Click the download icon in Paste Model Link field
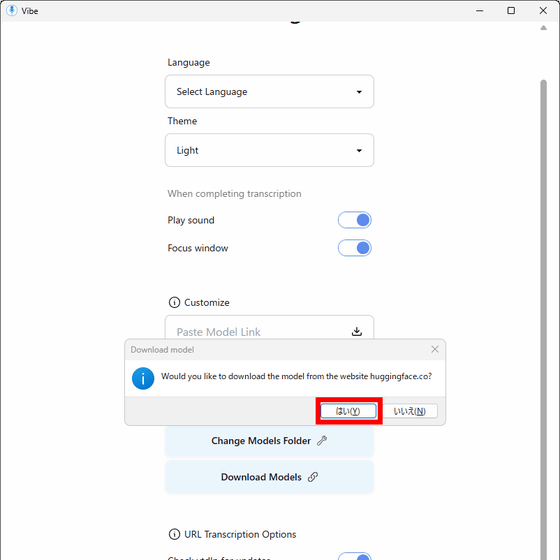Image resolution: width=560 pixels, height=560 pixels. point(356,331)
